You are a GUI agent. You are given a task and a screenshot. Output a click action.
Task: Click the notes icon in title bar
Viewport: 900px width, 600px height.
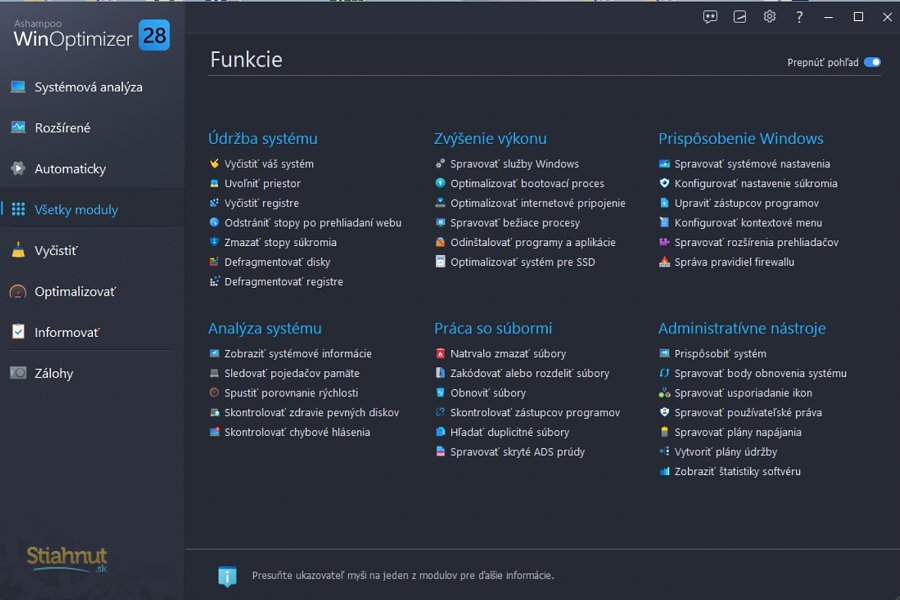[740, 17]
